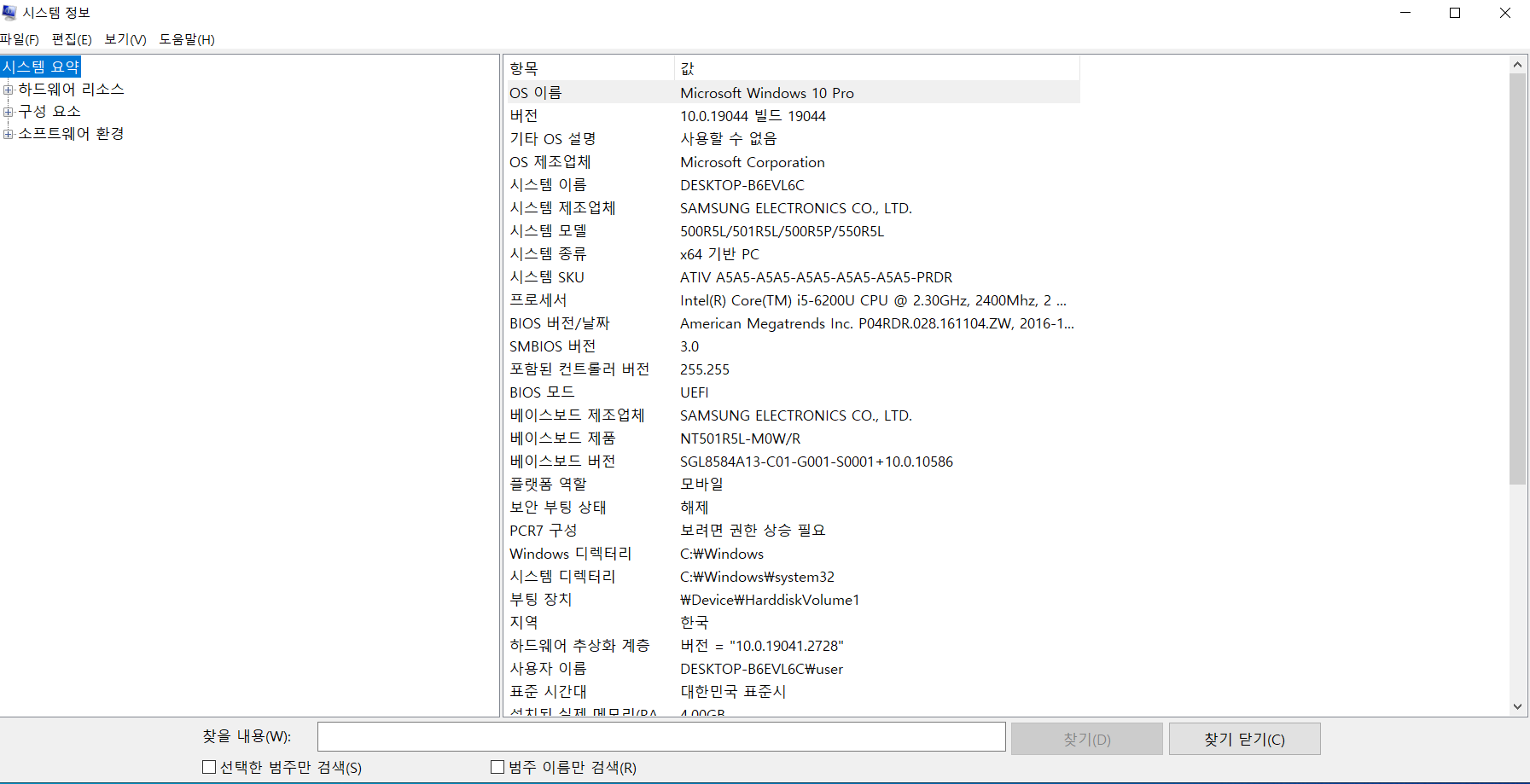This screenshot has width=1530, height=784.
Task: Select the PCR7 구성 row
Action: pos(792,530)
